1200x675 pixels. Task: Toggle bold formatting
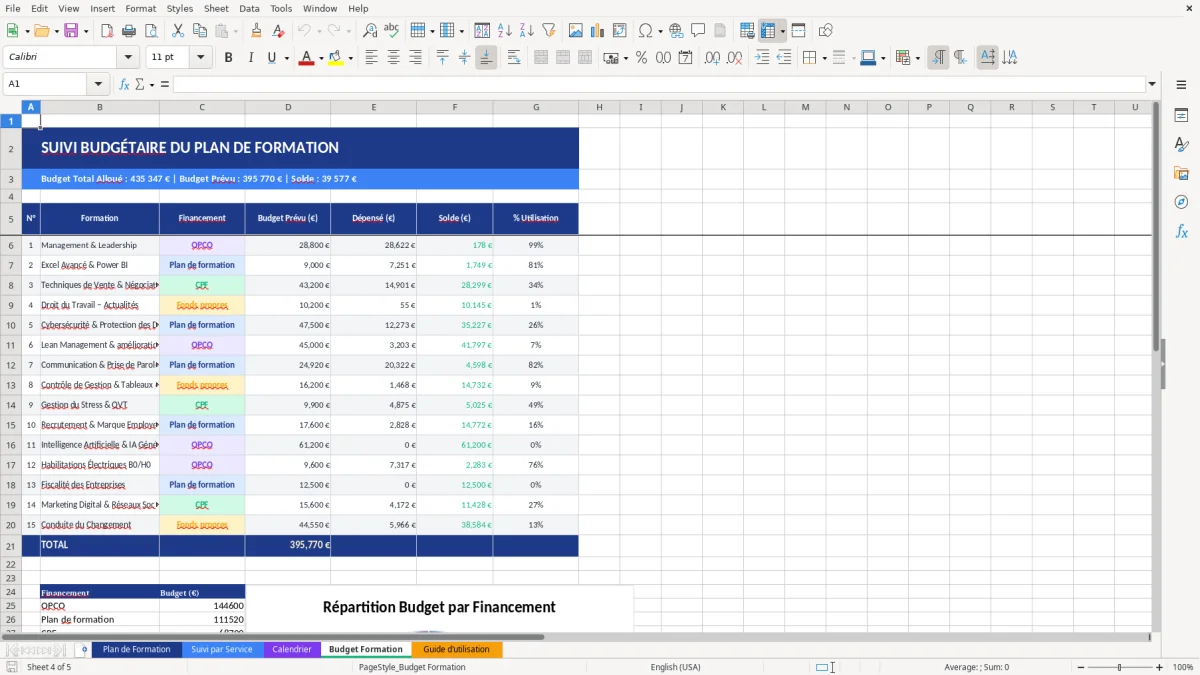[x=228, y=57]
